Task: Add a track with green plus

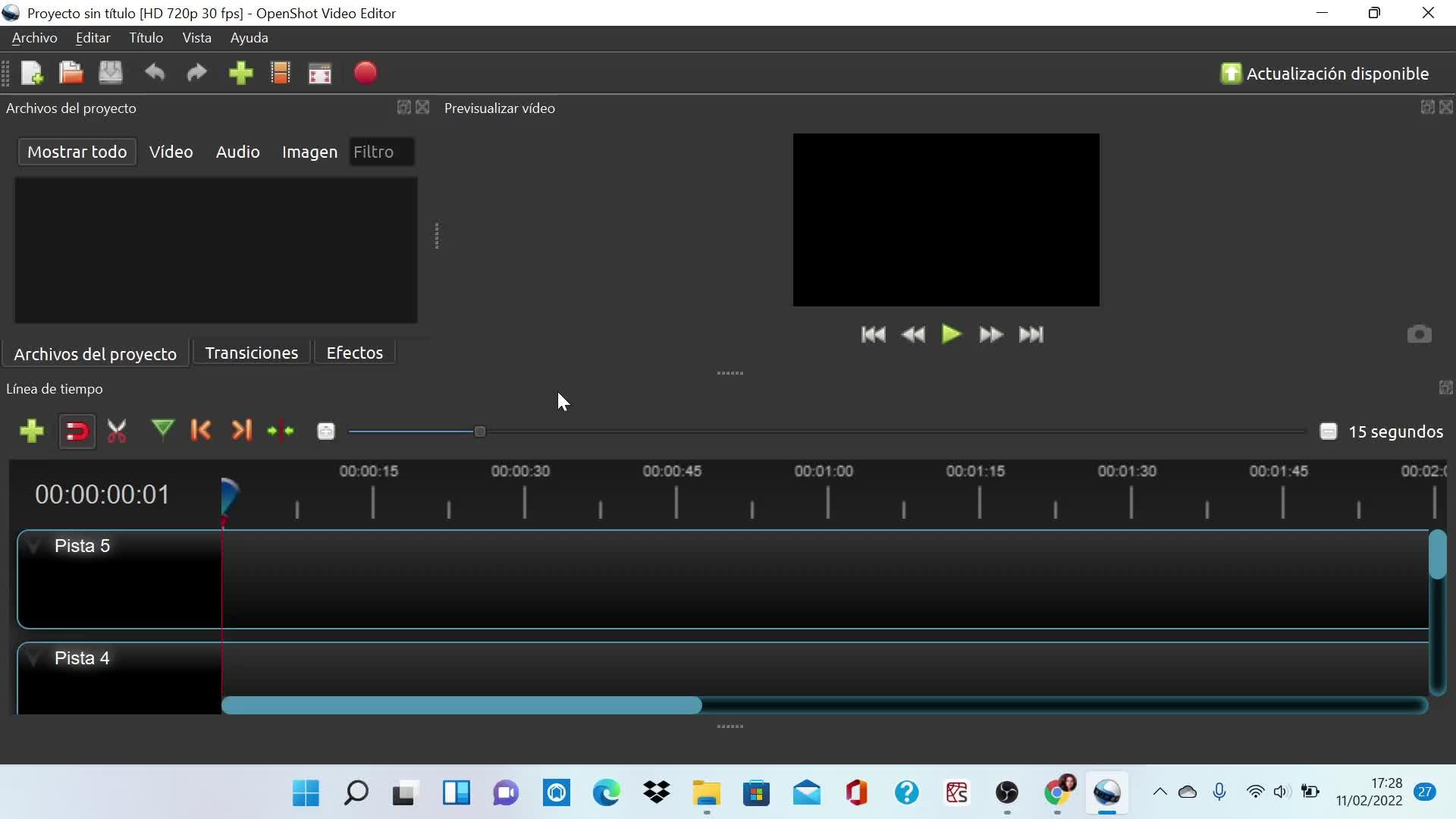Action: 32,431
